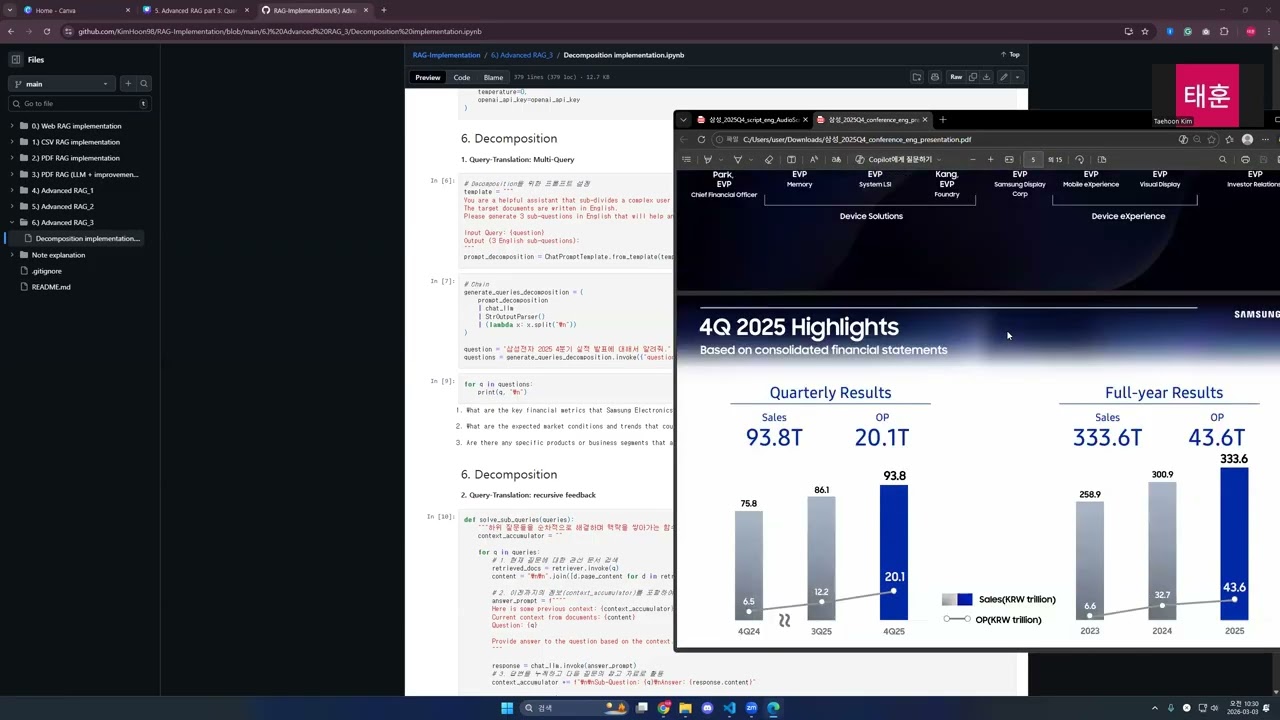Refresh the PDF in the Edge window
This screenshot has height=720, width=1280.
click(701, 140)
